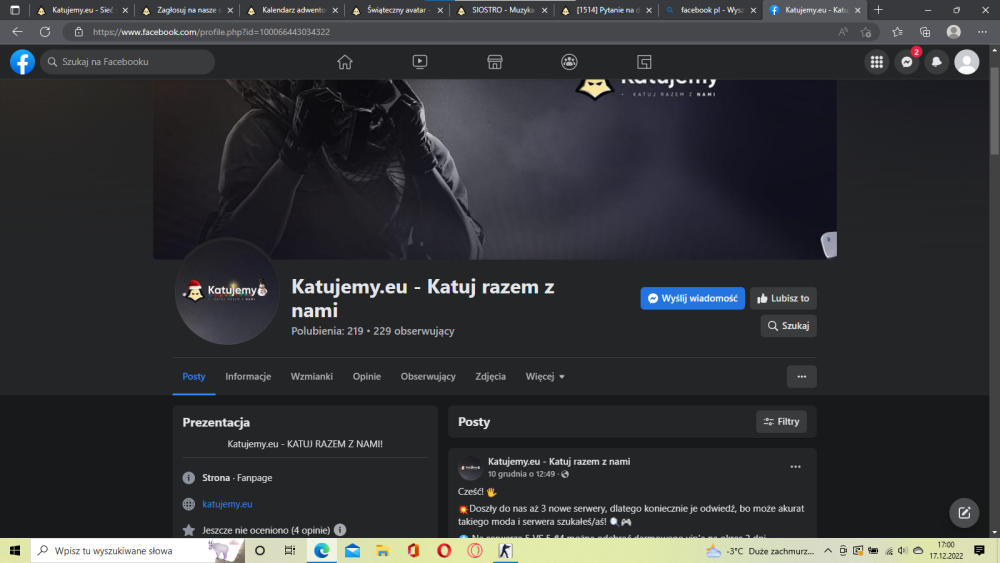Viewport: 1000px width, 563px height.
Task: Open the taskbar clock and date
Action: pyautogui.click(x=946, y=550)
